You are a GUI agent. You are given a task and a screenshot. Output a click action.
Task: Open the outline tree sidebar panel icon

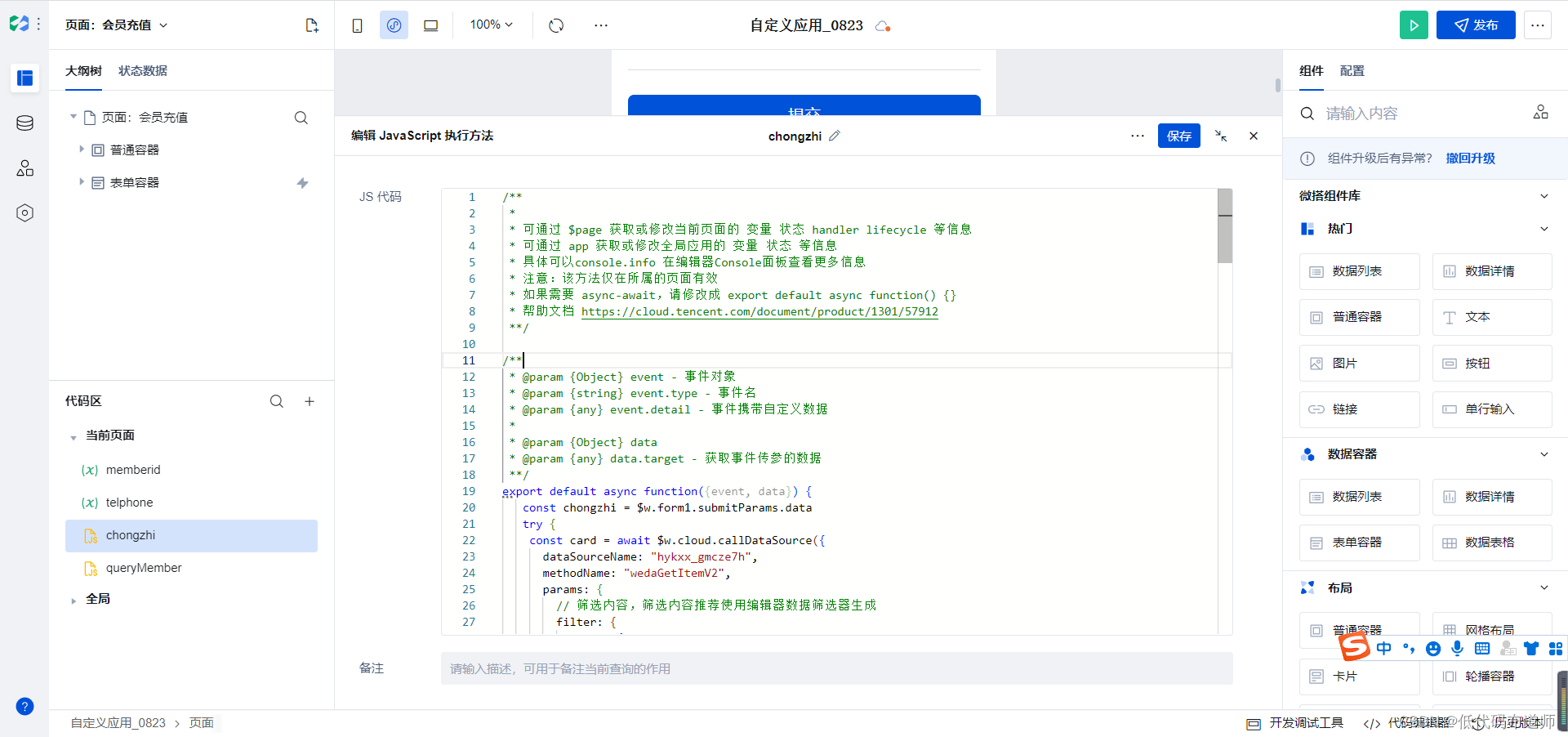point(24,78)
